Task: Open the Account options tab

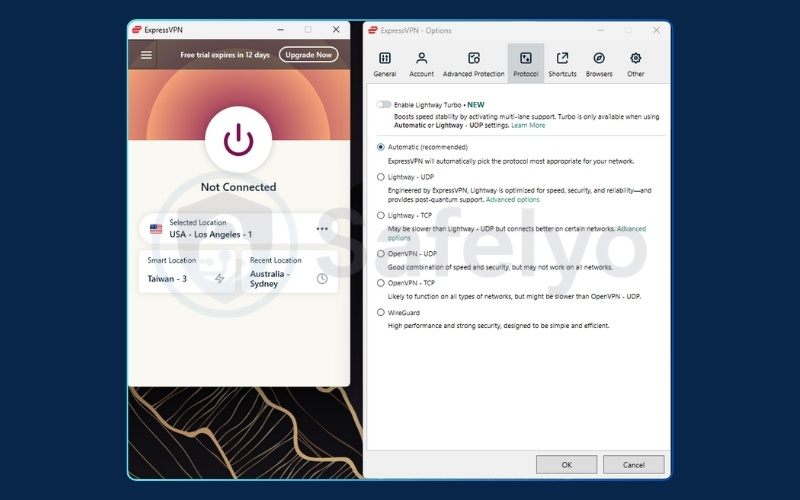Action: pyautogui.click(x=422, y=64)
